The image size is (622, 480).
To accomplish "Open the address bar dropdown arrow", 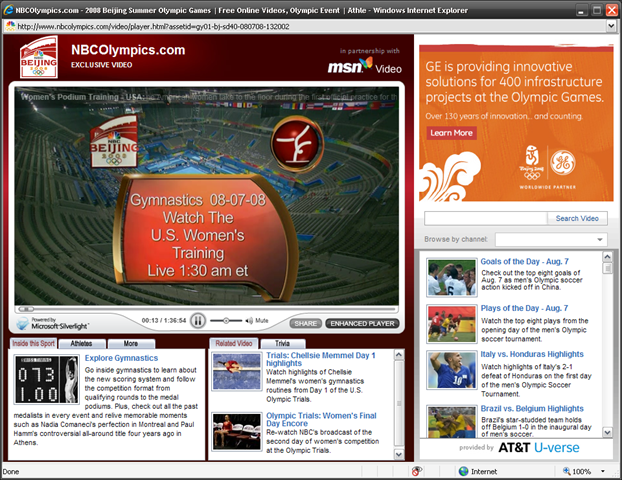I will (611, 26).
